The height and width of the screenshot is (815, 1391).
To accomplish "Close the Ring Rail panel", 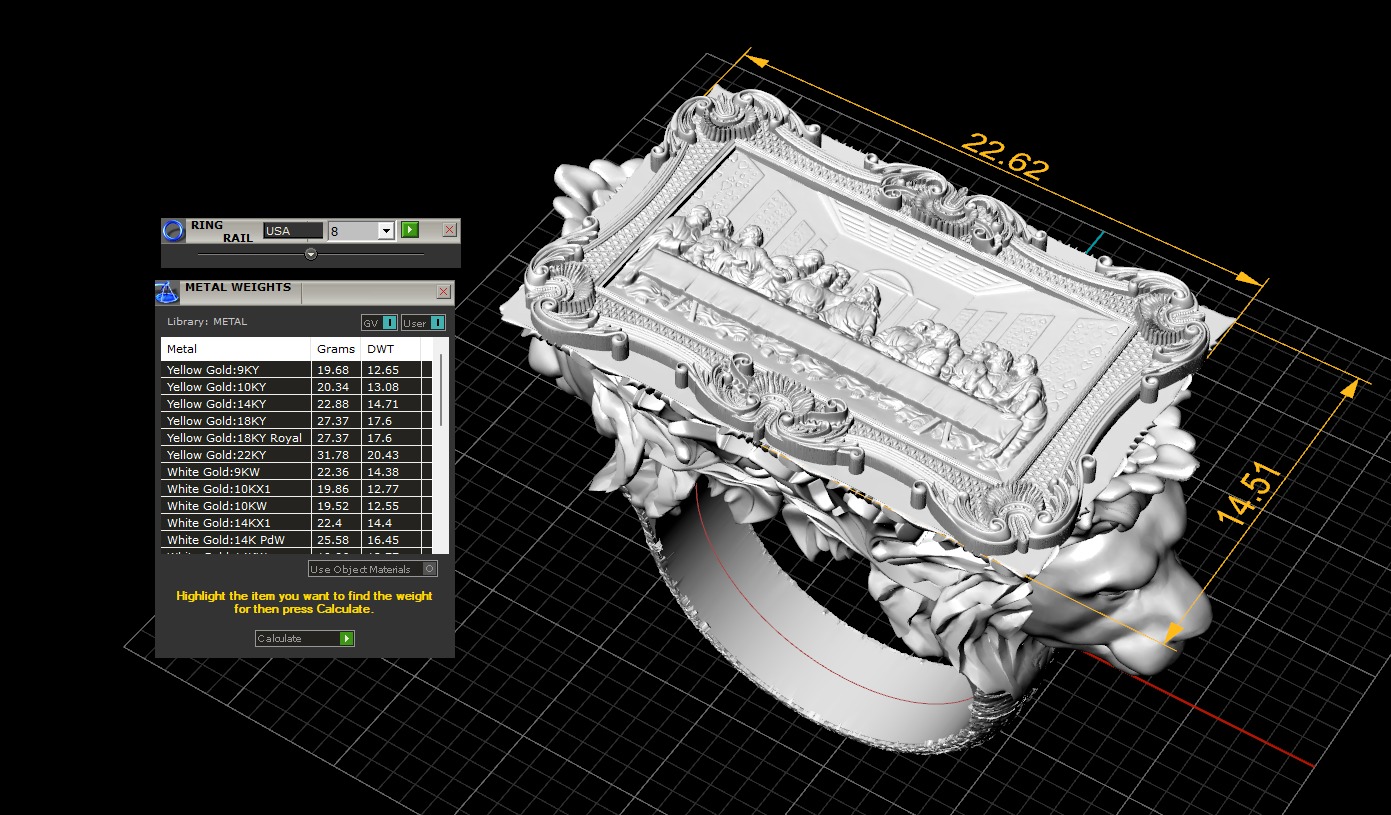I will pyautogui.click(x=449, y=230).
